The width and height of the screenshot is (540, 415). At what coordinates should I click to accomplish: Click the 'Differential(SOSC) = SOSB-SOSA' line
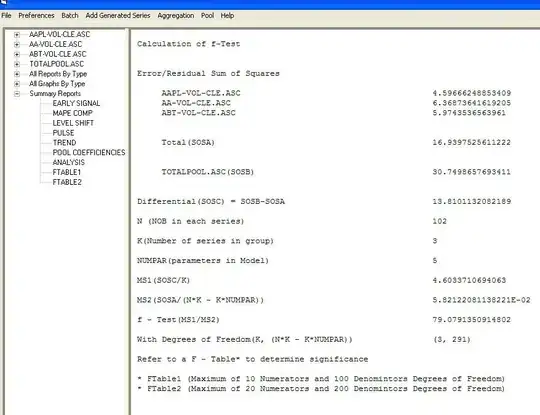pos(211,201)
